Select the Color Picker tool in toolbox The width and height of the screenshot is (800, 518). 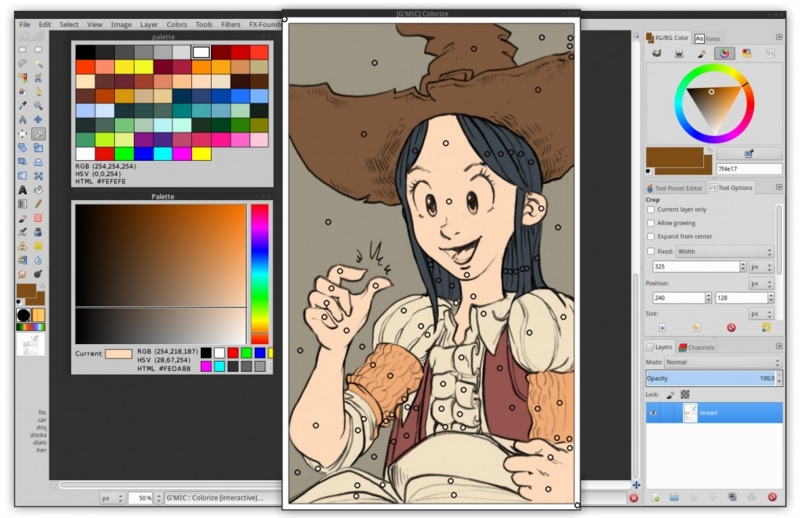coord(22,106)
